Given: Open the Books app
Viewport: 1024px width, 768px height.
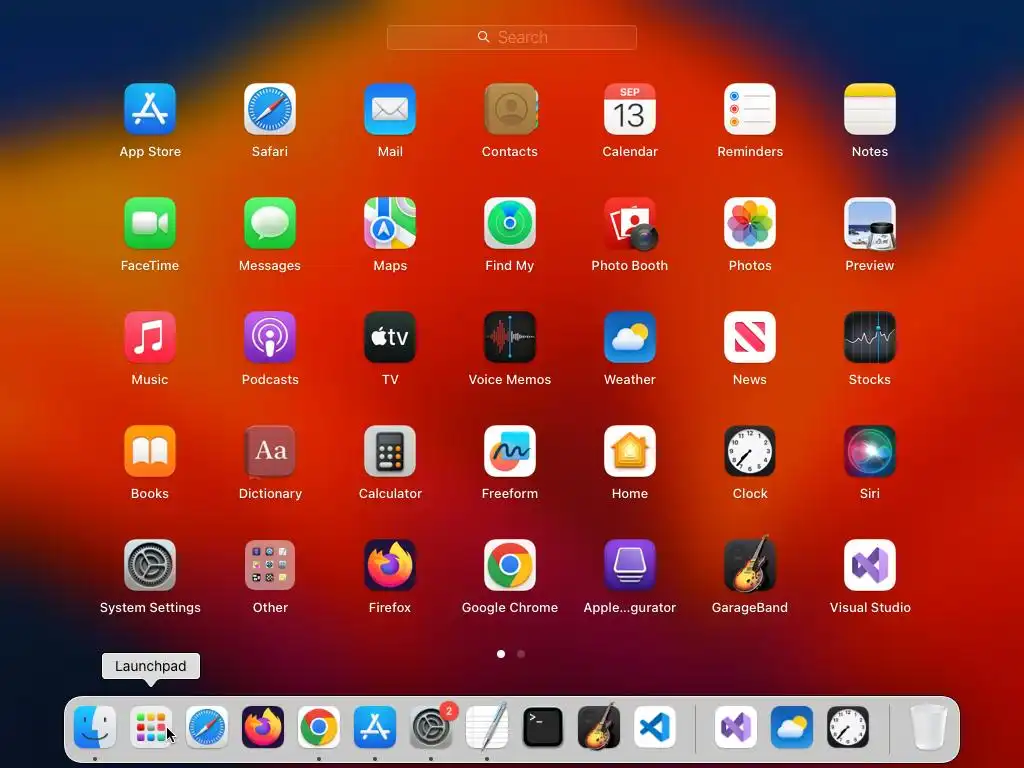Looking at the screenshot, I should coord(150,451).
